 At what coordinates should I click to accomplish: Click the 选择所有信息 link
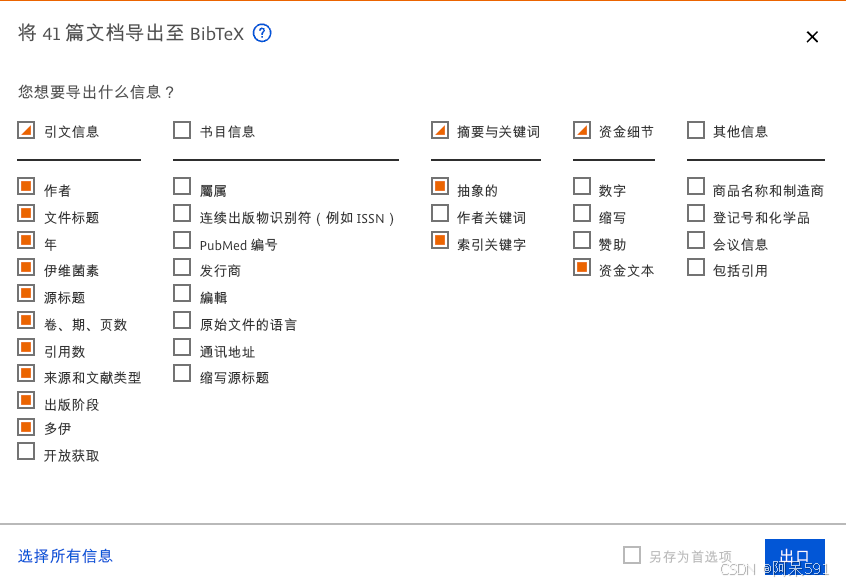[64, 556]
